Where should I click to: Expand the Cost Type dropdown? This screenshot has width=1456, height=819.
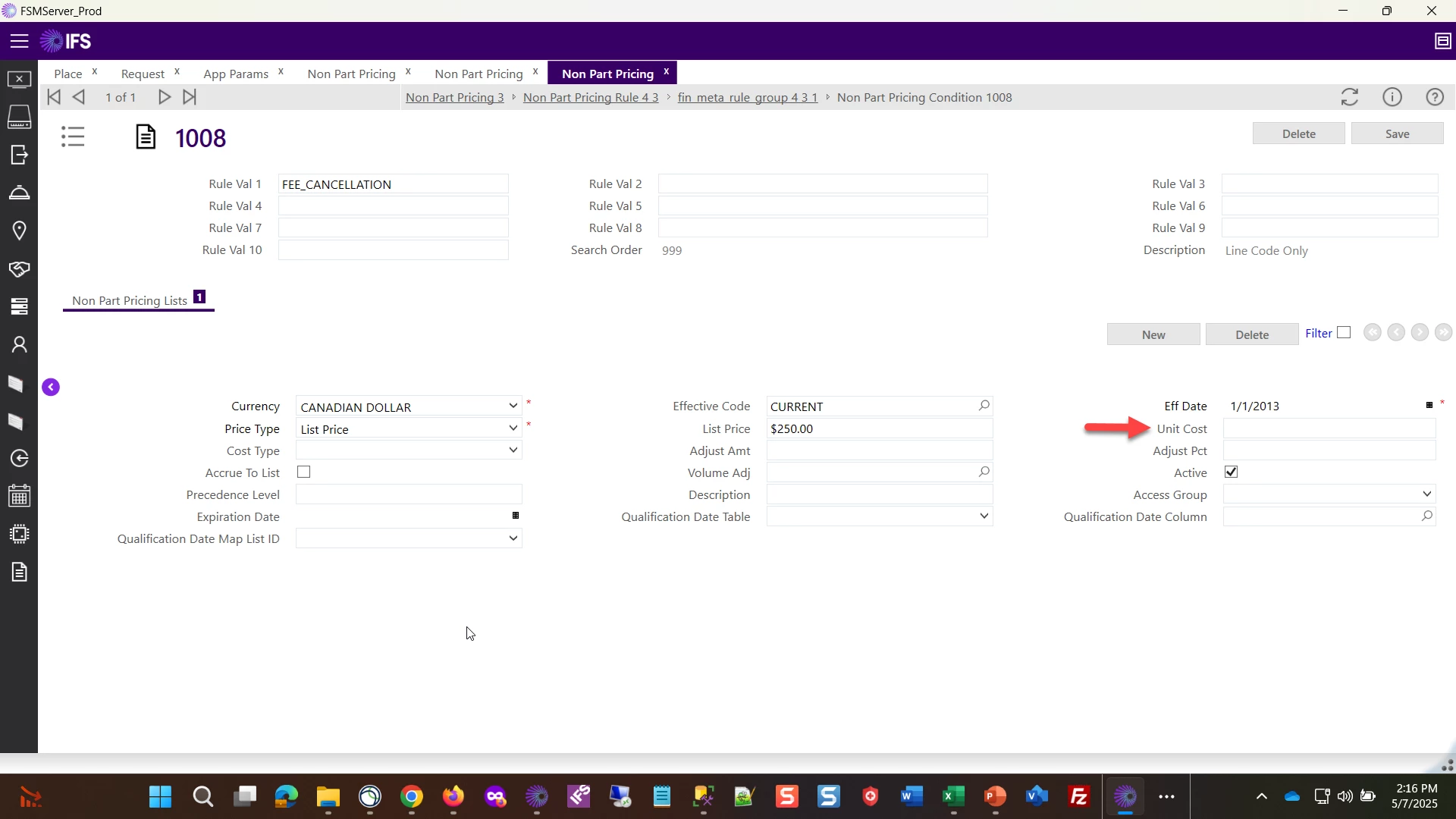coord(513,450)
